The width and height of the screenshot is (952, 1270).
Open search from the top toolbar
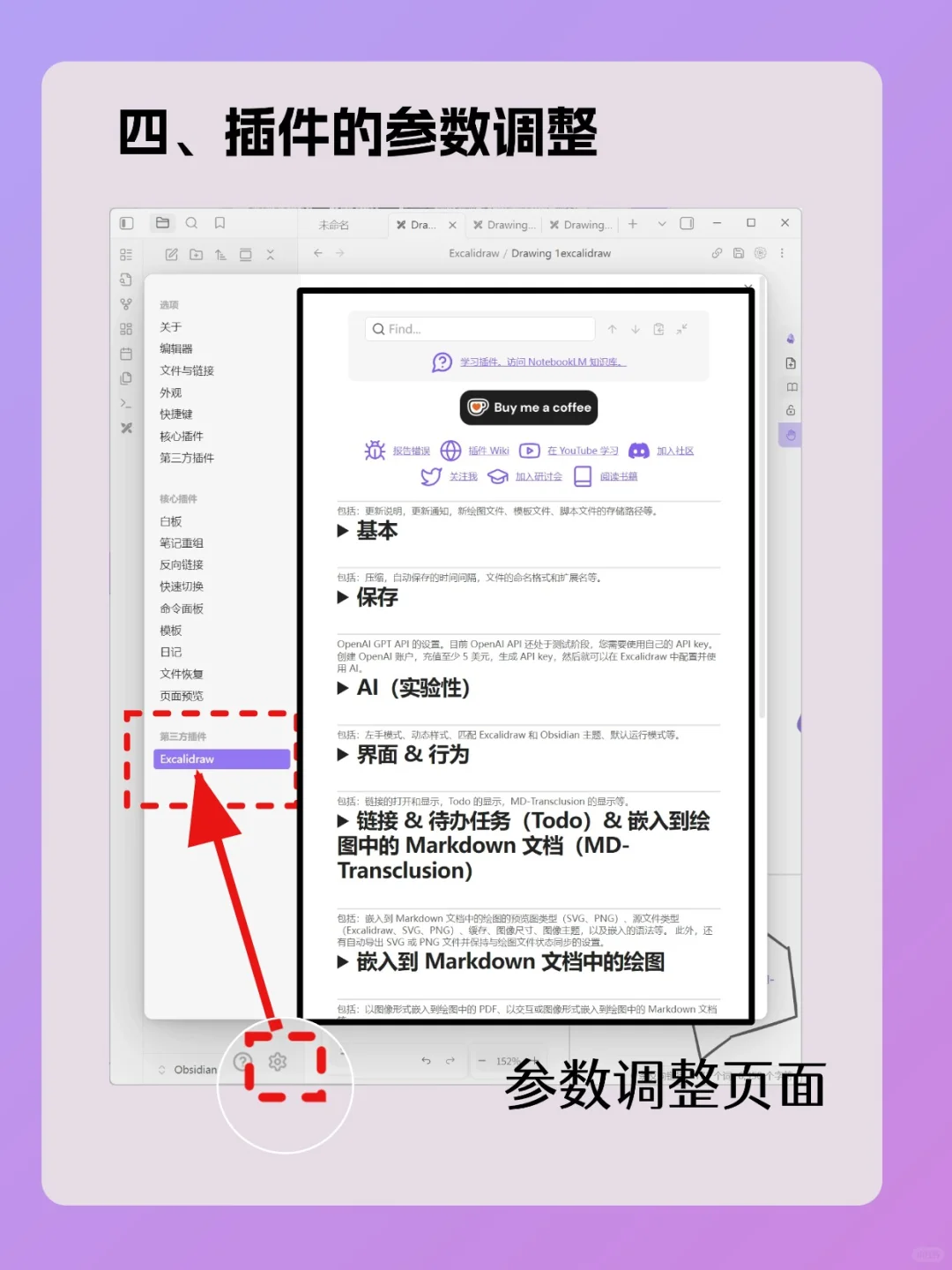pos(191,222)
